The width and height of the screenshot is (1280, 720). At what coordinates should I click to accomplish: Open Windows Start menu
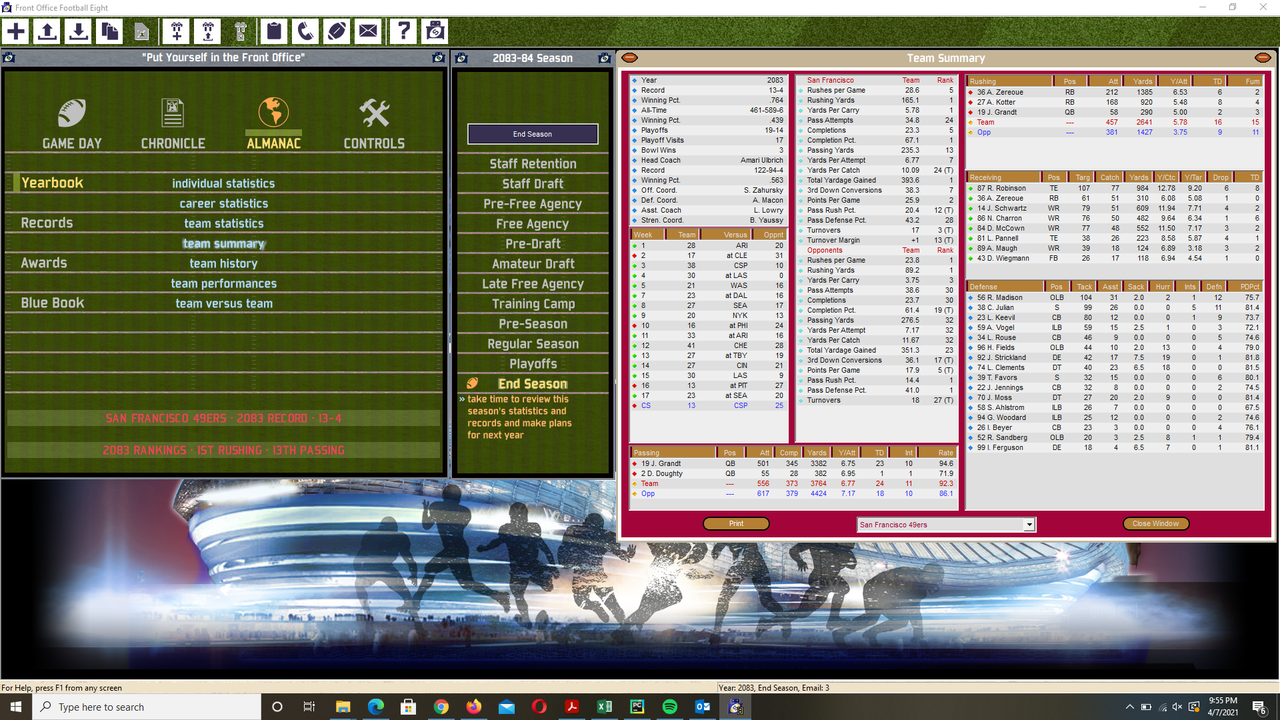click(x=16, y=706)
